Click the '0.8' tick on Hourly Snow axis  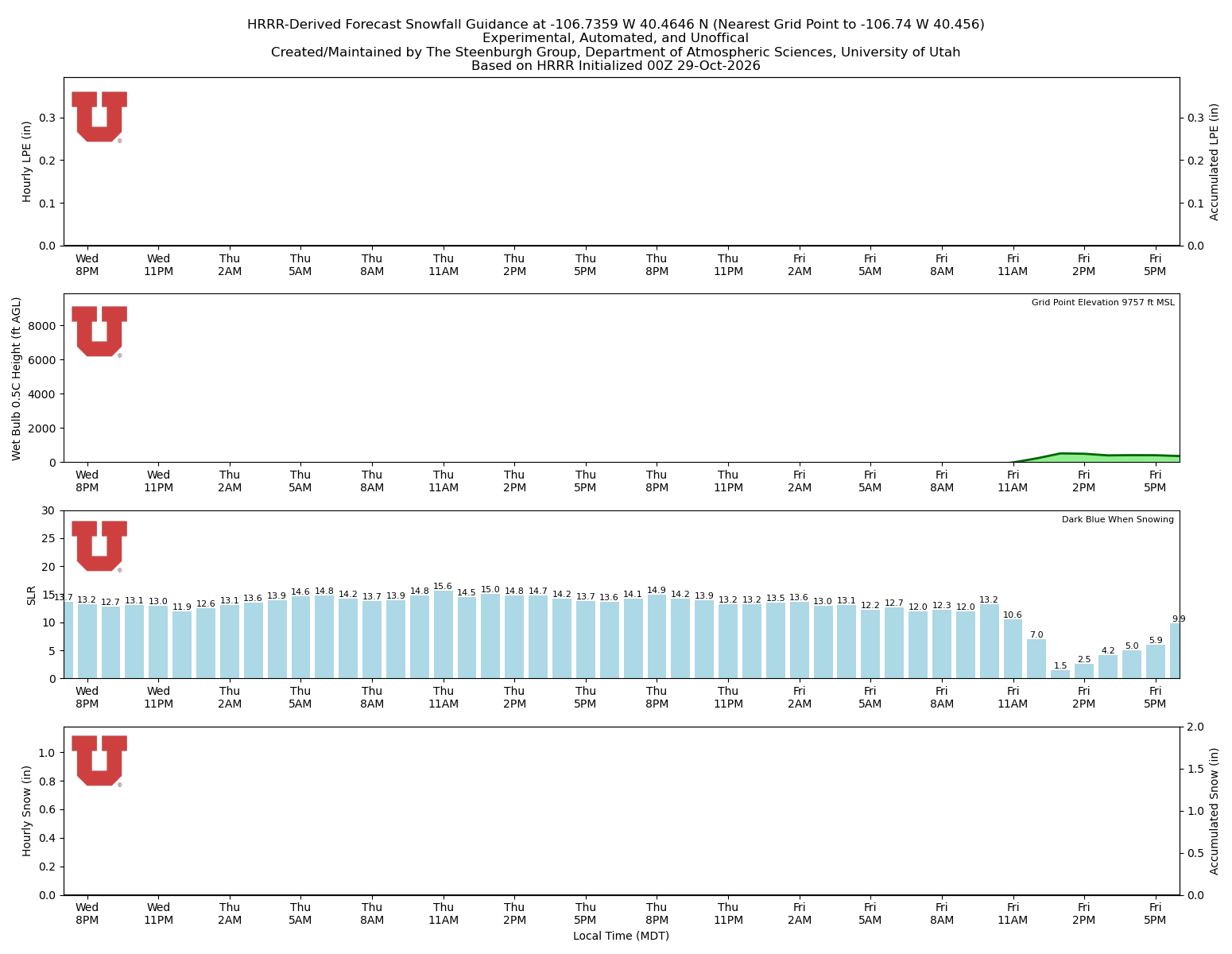48,781
